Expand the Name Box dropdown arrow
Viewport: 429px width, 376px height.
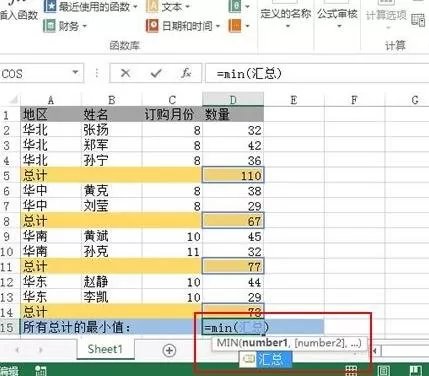[x=75, y=73]
